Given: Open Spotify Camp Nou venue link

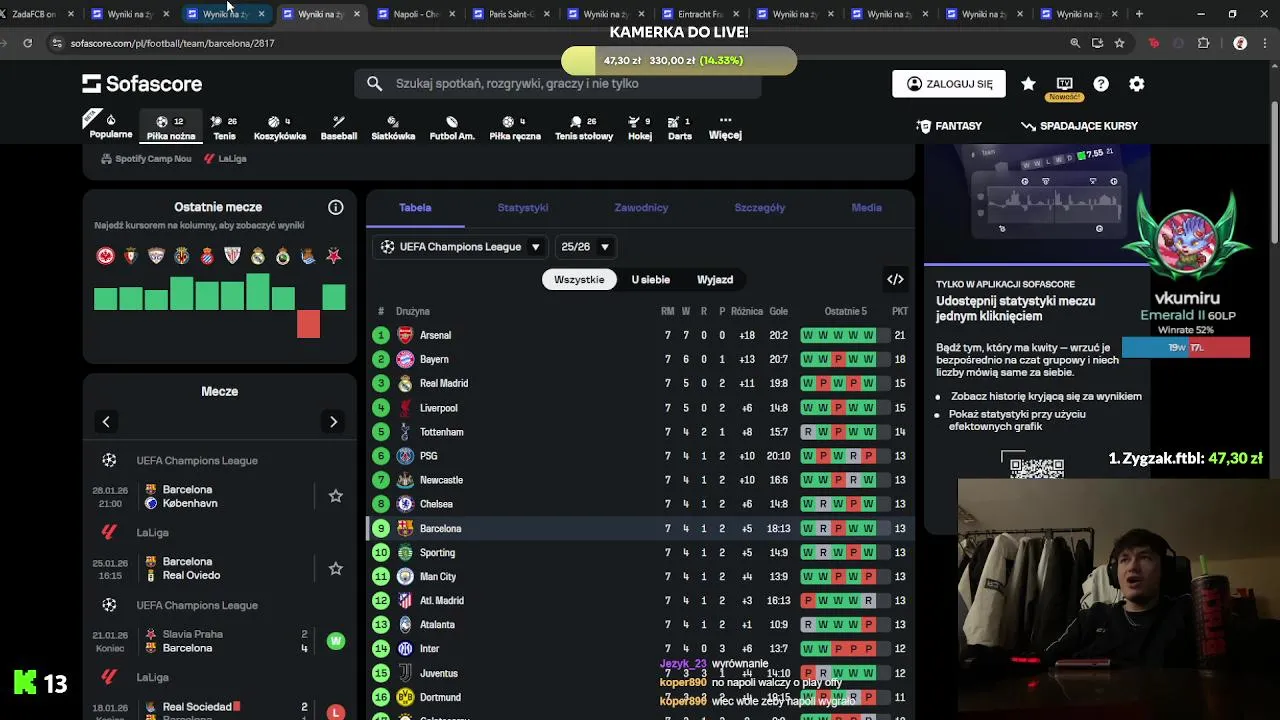Looking at the screenshot, I should (146, 158).
